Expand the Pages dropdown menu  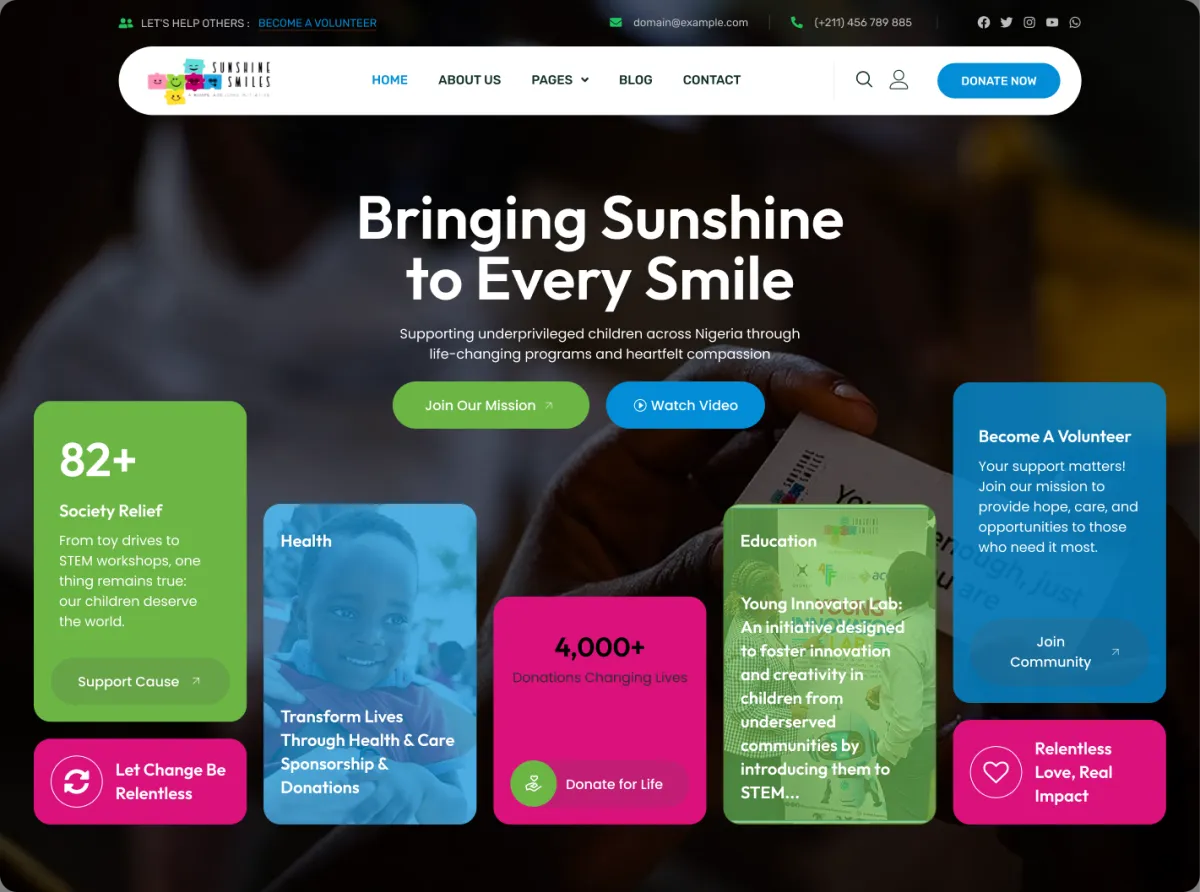tap(560, 80)
